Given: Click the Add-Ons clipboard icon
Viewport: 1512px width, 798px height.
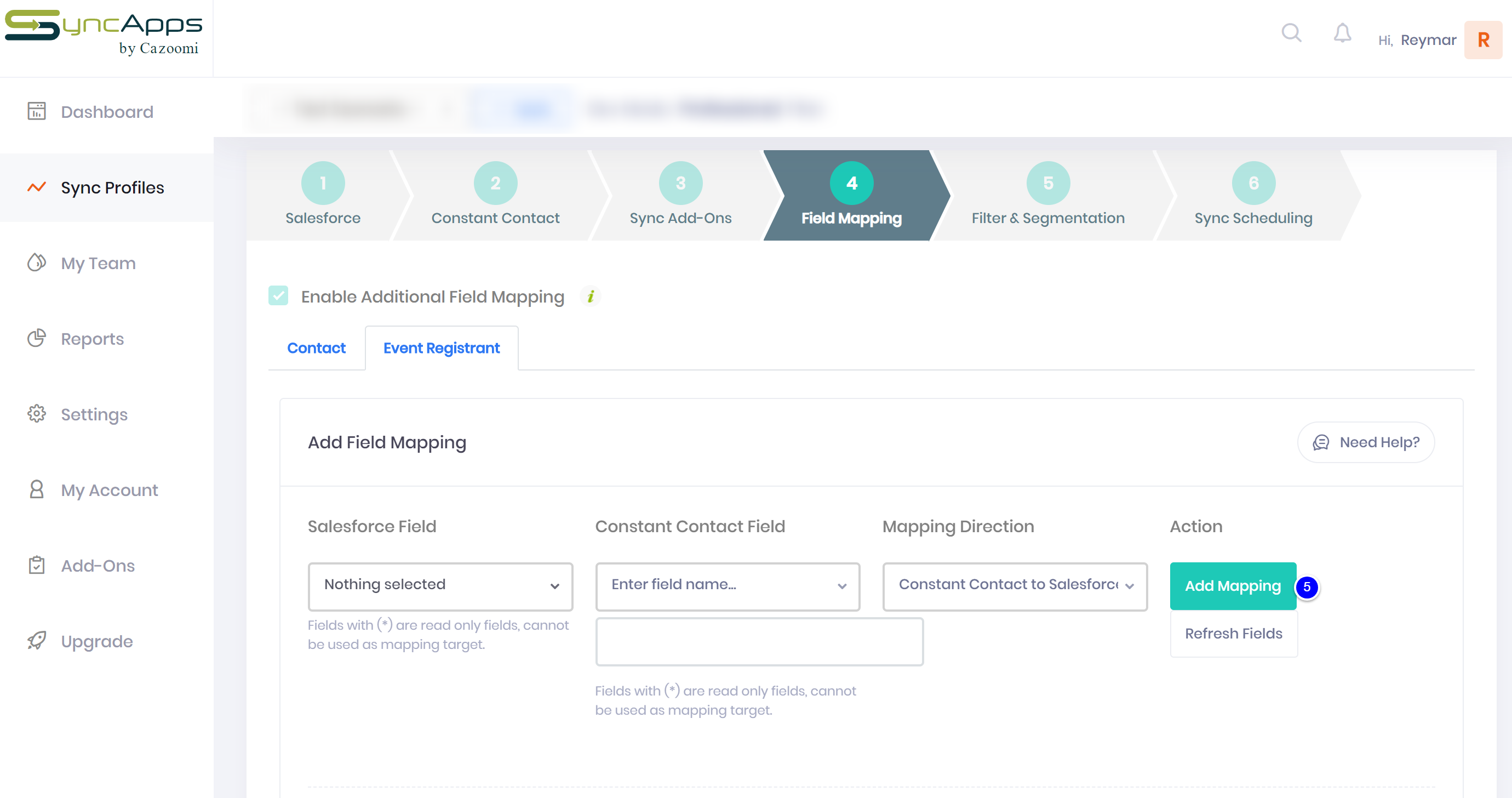Looking at the screenshot, I should pyautogui.click(x=36, y=565).
